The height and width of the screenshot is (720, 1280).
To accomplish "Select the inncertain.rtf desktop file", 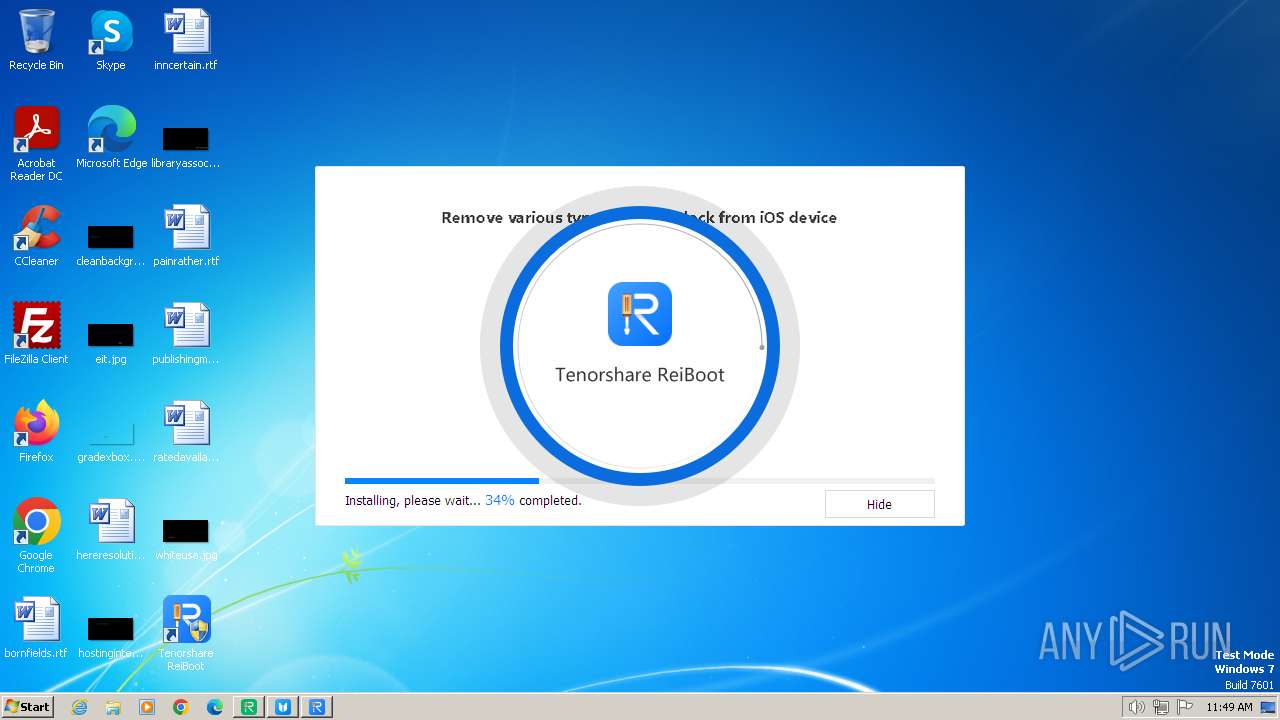I will pyautogui.click(x=186, y=41).
